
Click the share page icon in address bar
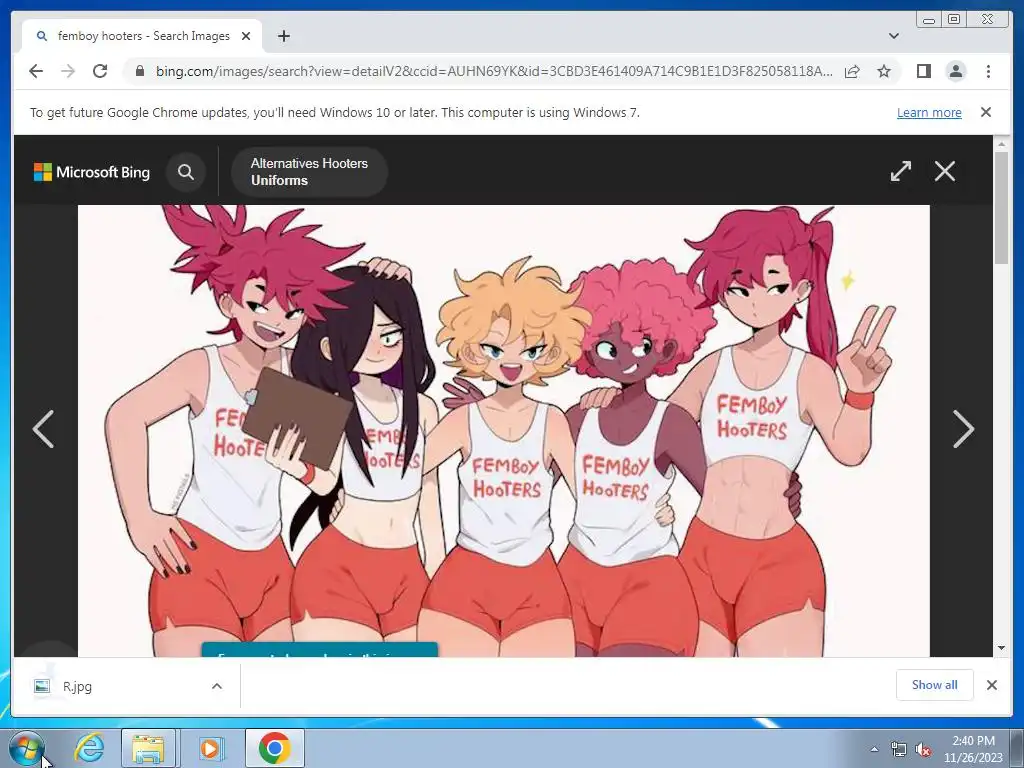(852, 71)
